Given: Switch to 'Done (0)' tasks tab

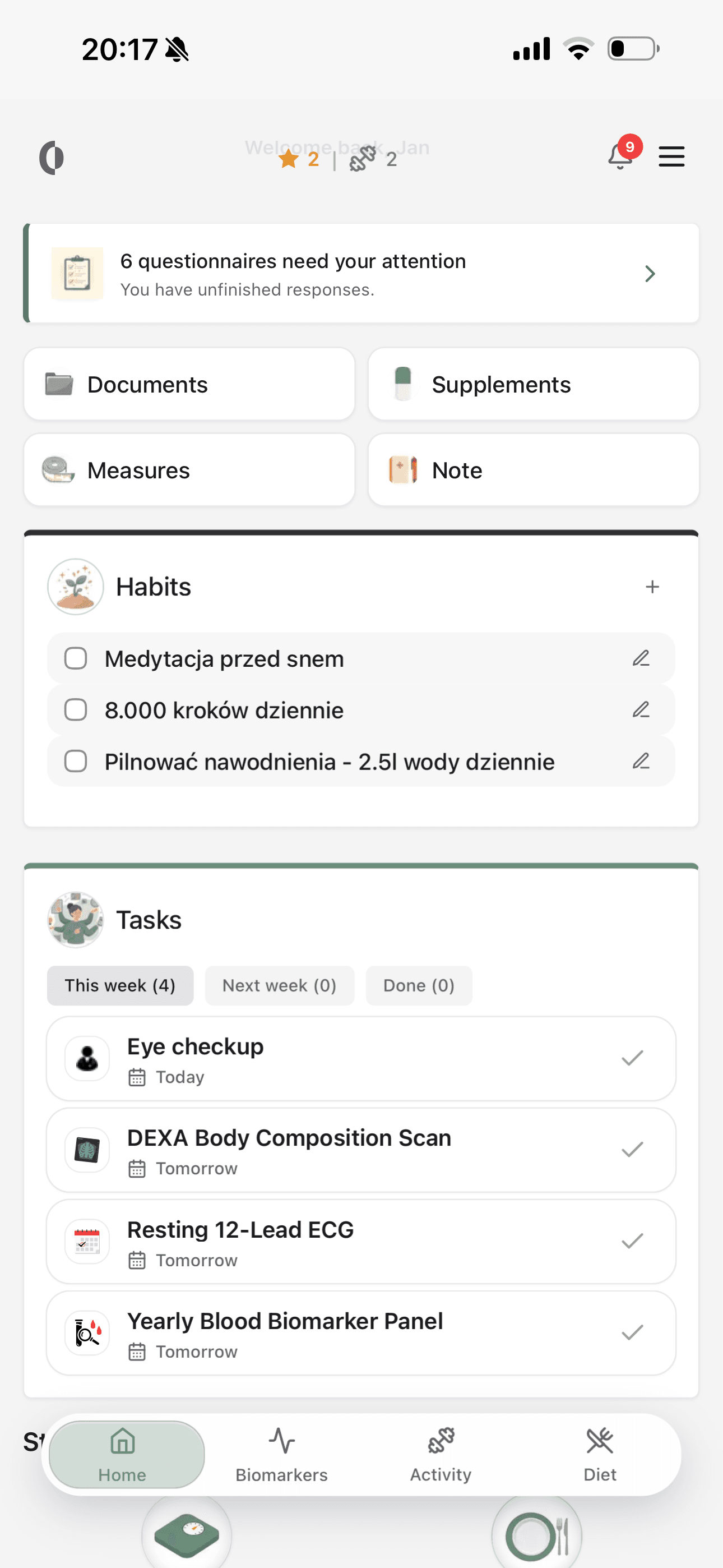Looking at the screenshot, I should [418, 985].
